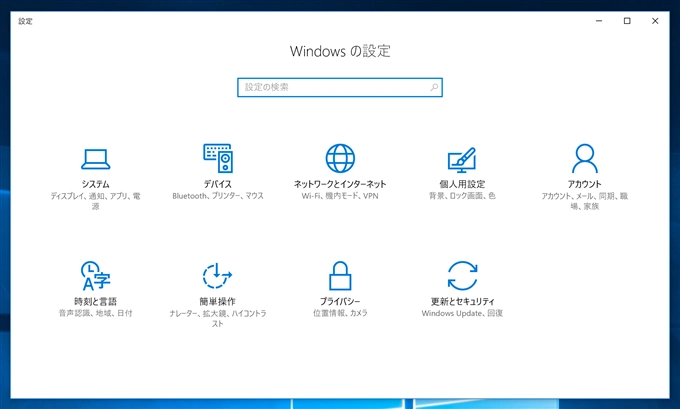The height and width of the screenshot is (409, 680).
Task: Click 'Bluetooth、プリンター、マウス' description
Action: click(218, 196)
